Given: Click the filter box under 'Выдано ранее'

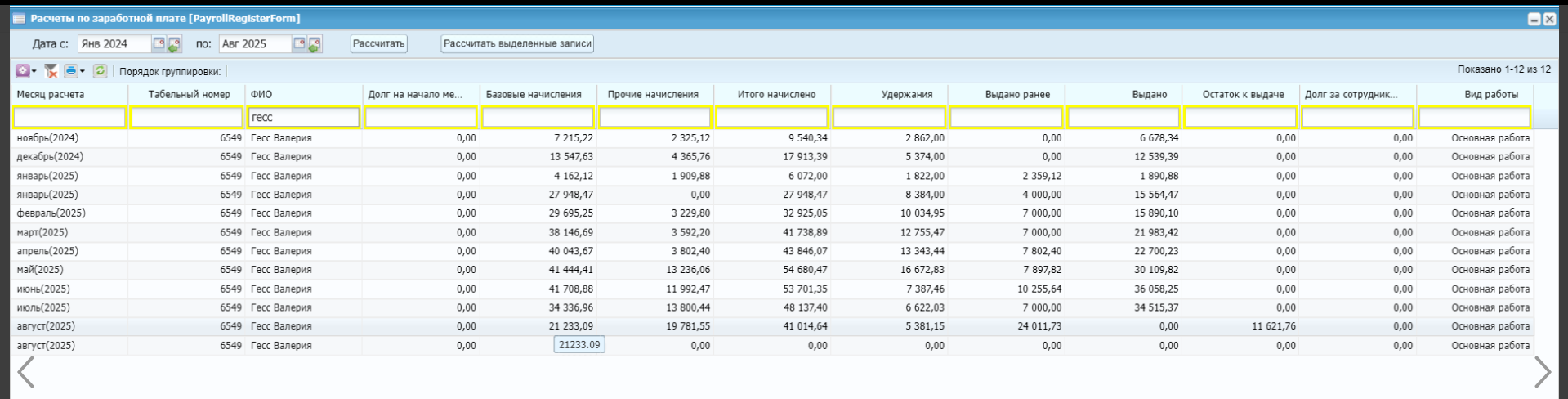Looking at the screenshot, I should 1007,118.
